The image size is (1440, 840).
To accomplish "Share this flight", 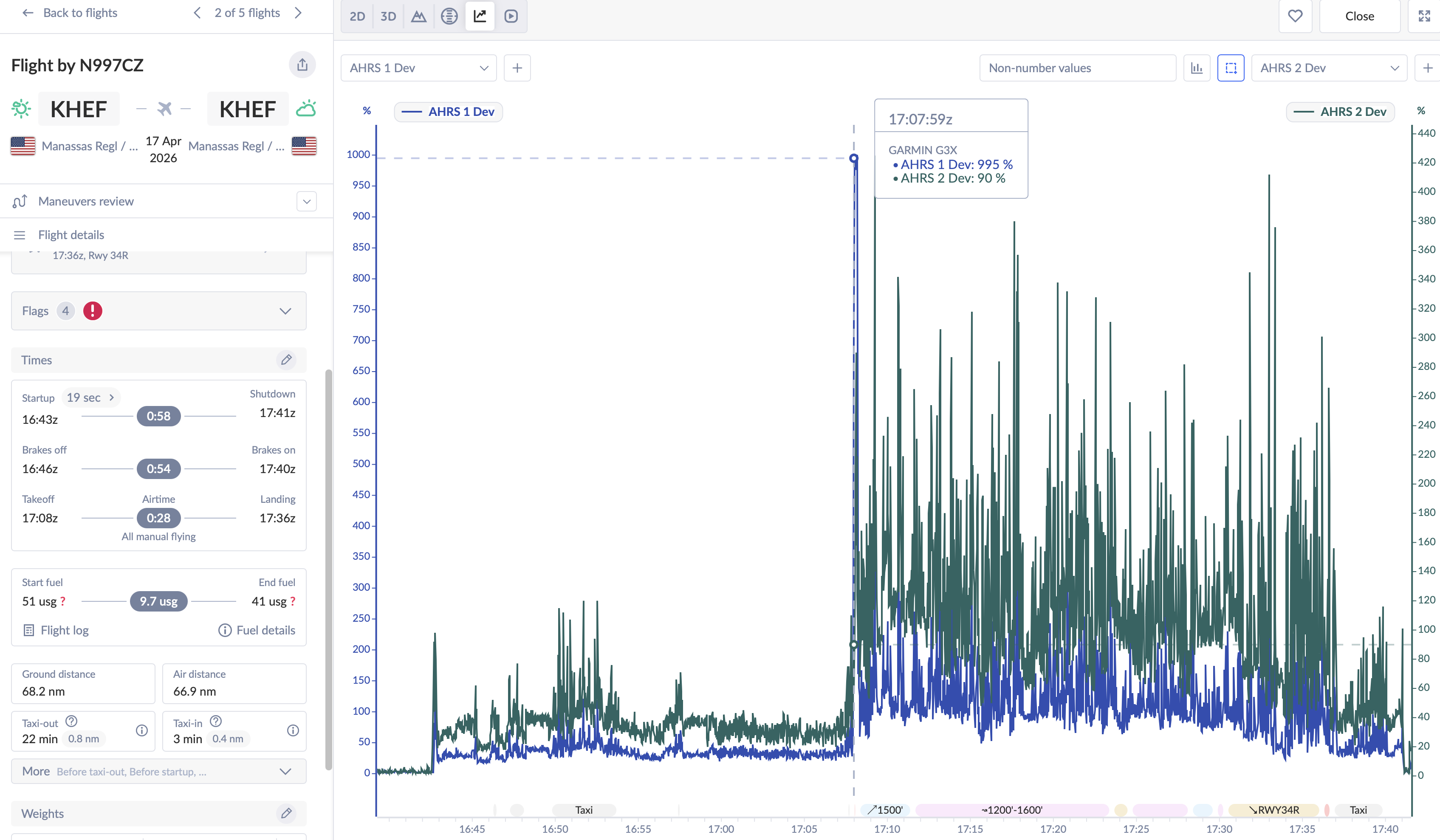I will click(302, 65).
